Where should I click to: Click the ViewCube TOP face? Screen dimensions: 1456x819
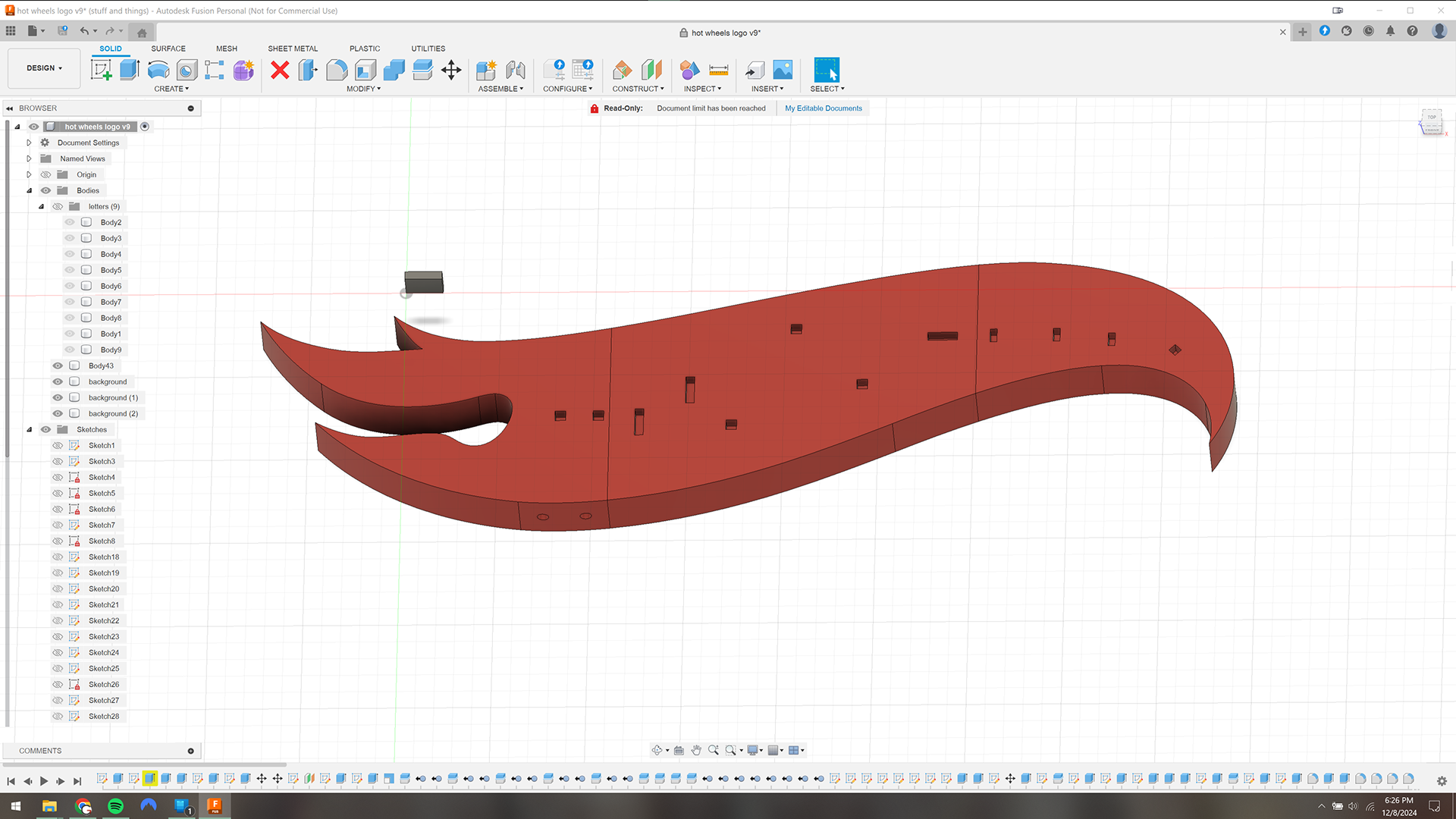click(1432, 118)
